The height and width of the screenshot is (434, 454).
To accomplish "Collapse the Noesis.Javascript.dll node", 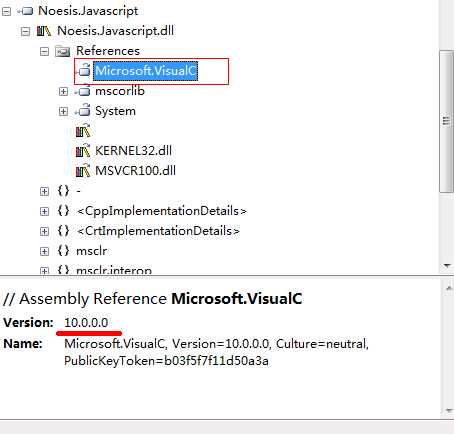I will tap(25, 32).
